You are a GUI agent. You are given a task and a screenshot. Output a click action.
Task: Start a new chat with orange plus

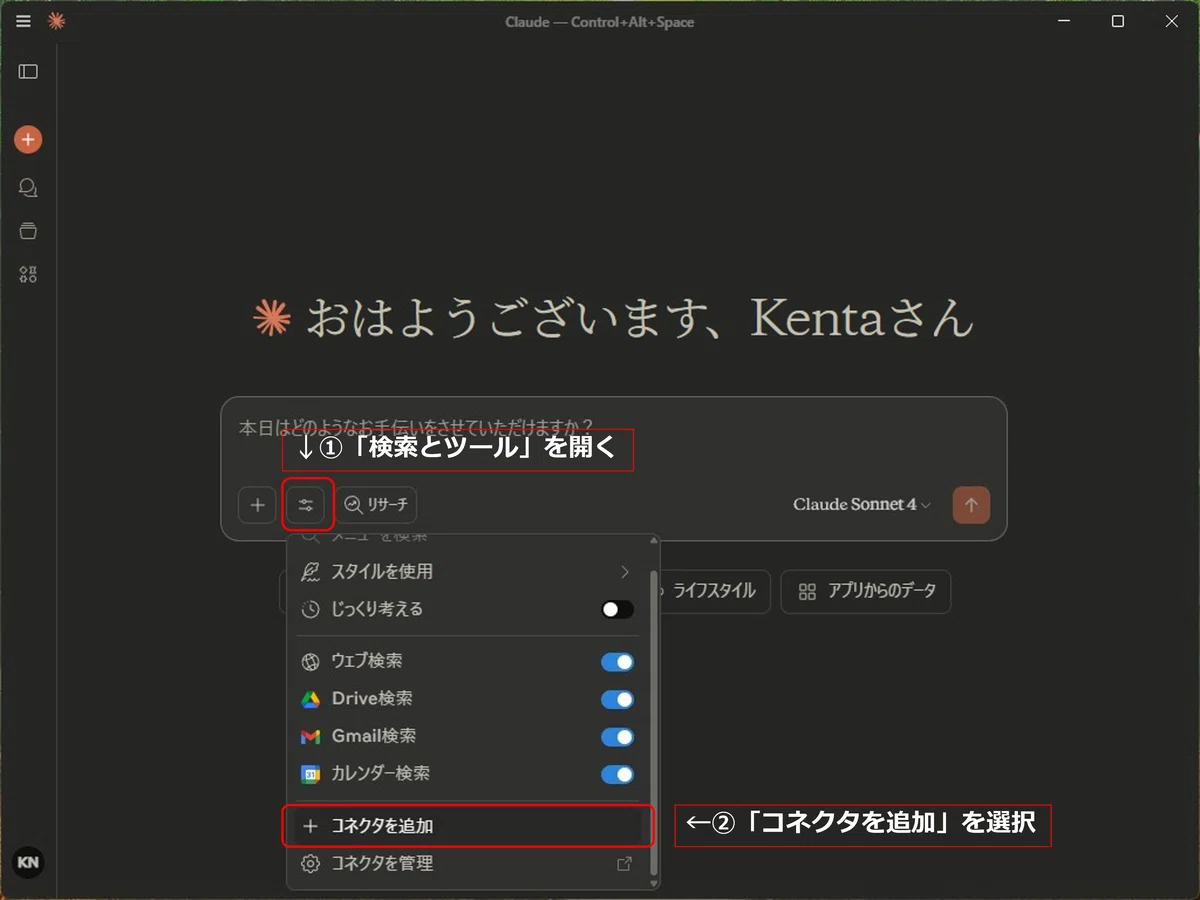click(x=28, y=139)
